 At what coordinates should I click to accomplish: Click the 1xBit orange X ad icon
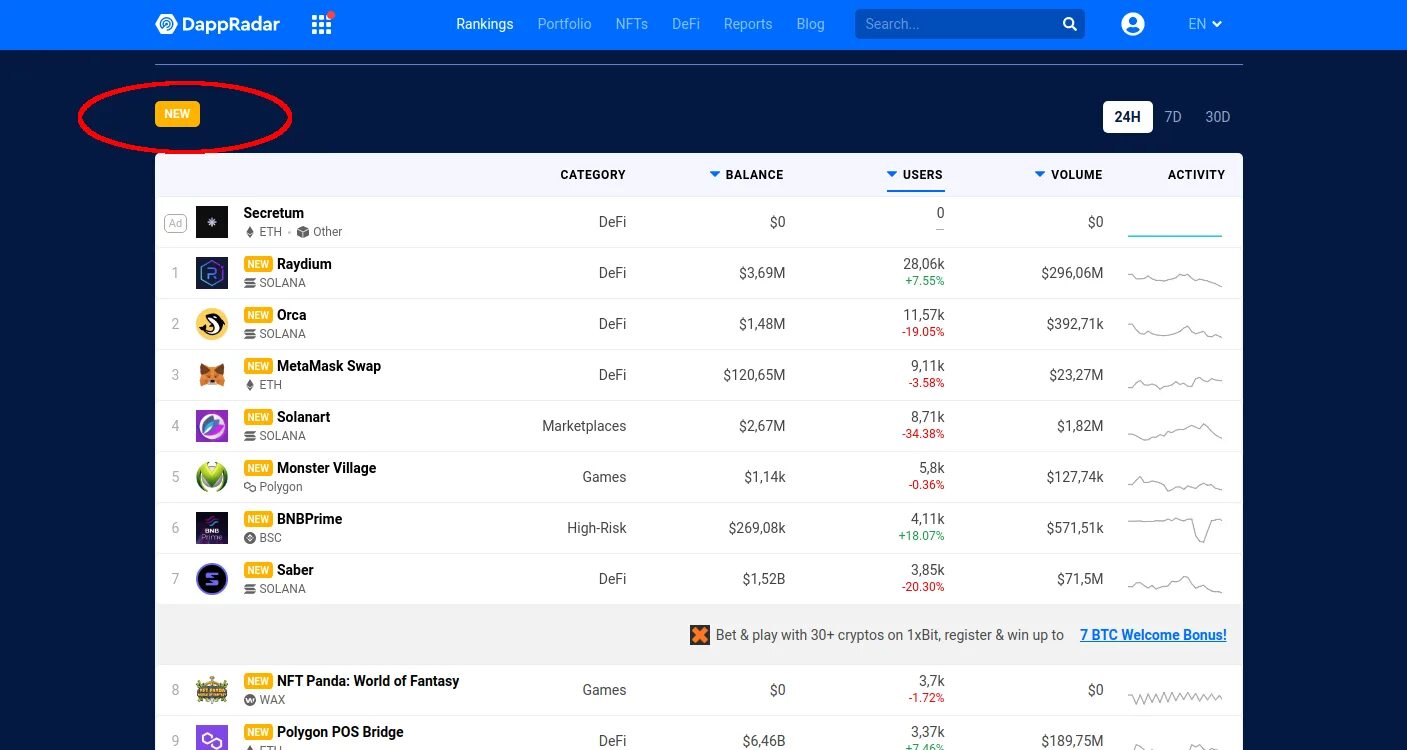click(700, 635)
